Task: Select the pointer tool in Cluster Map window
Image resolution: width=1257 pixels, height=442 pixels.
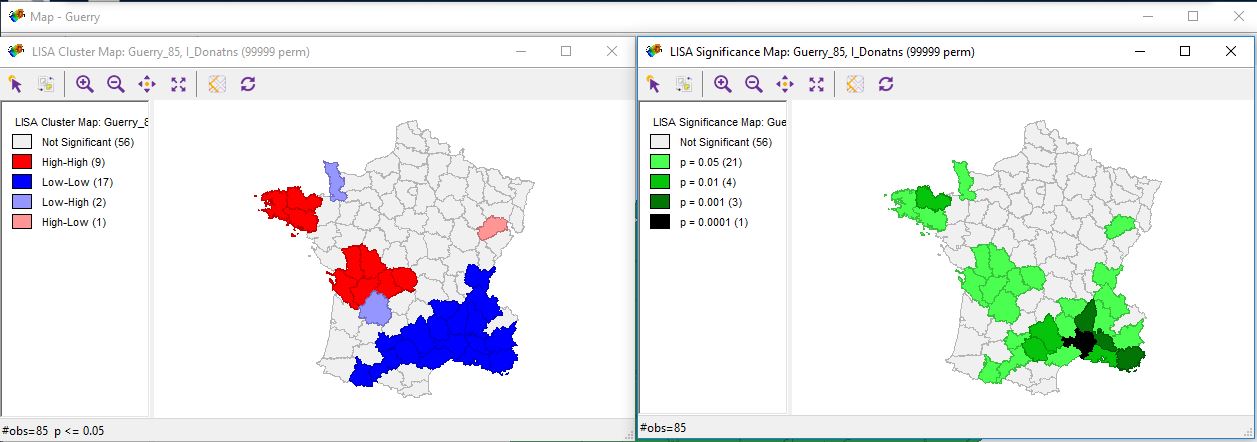Action: (x=15, y=85)
